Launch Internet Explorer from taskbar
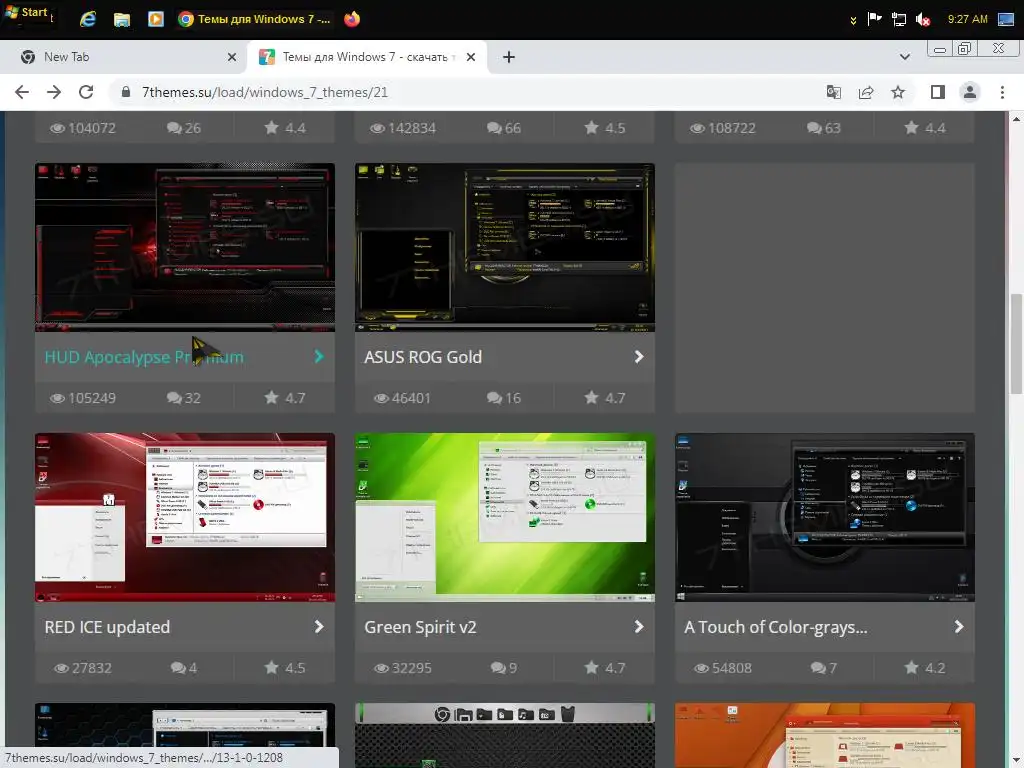The height and width of the screenshot is (768, 1024). (88, 19)
